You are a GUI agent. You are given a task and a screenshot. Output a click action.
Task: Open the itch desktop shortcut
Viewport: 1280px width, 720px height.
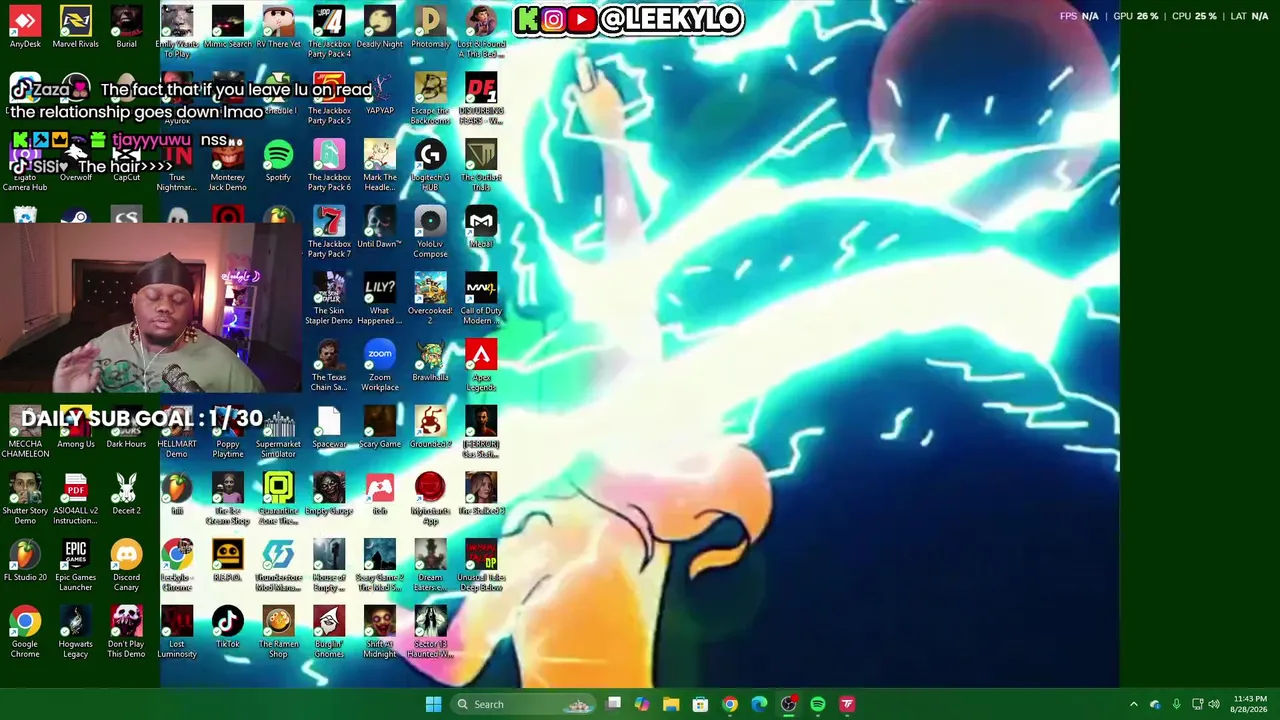click(x=380, y=495)
